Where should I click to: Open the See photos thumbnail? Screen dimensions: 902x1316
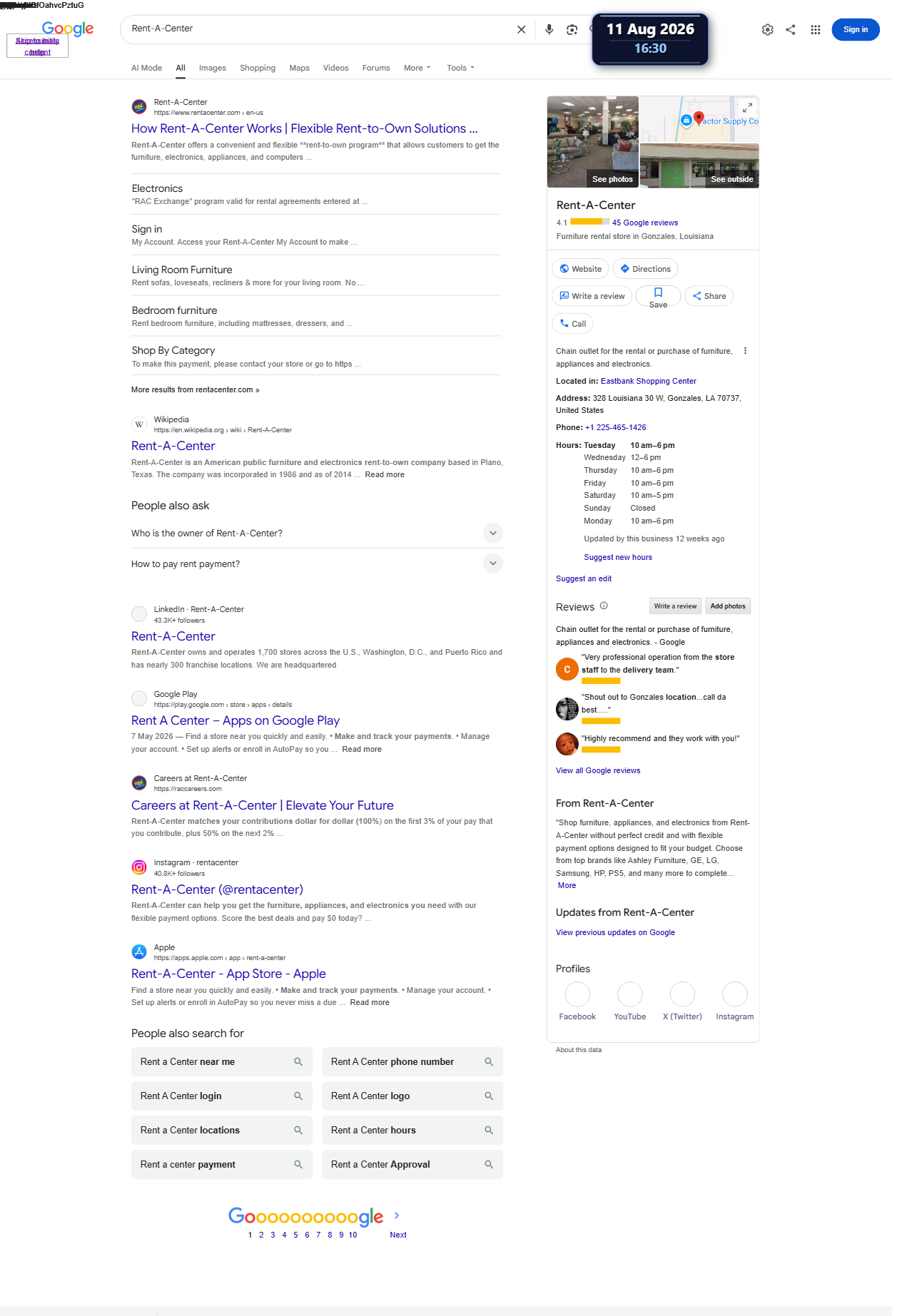click(592, 142)
